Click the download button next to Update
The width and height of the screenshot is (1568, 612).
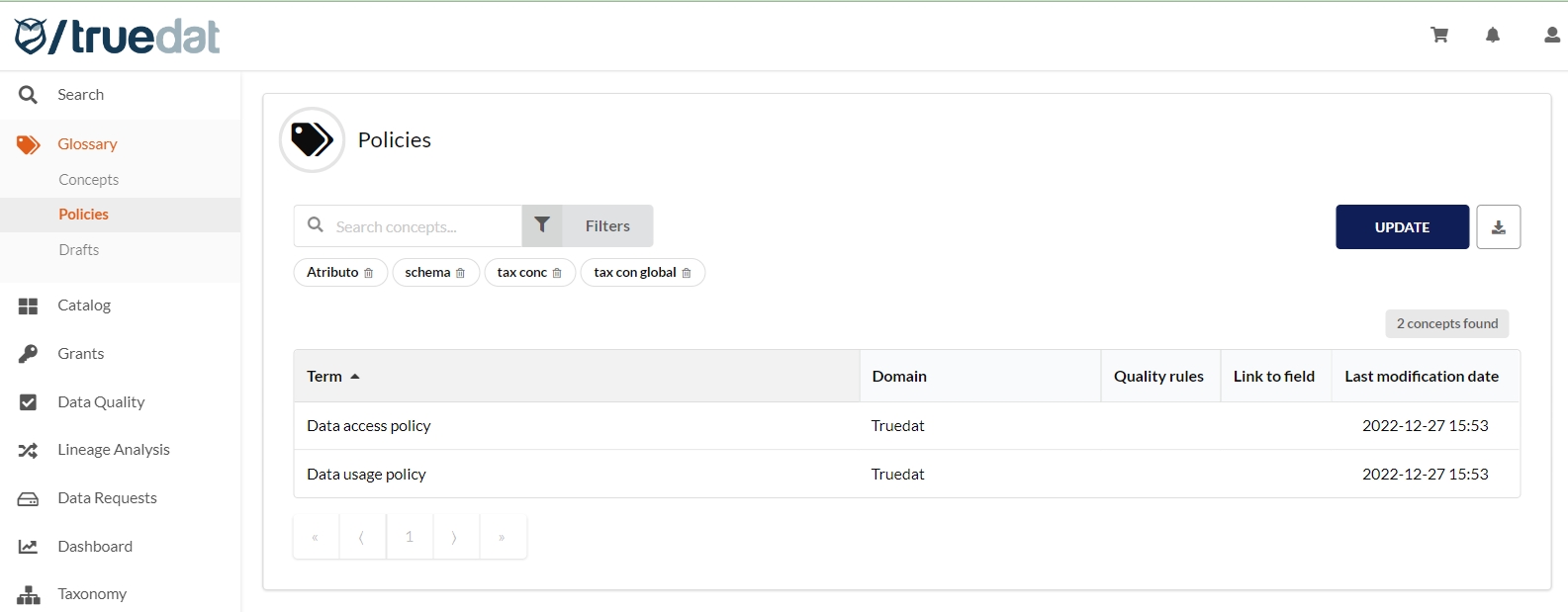[1498, 227]
